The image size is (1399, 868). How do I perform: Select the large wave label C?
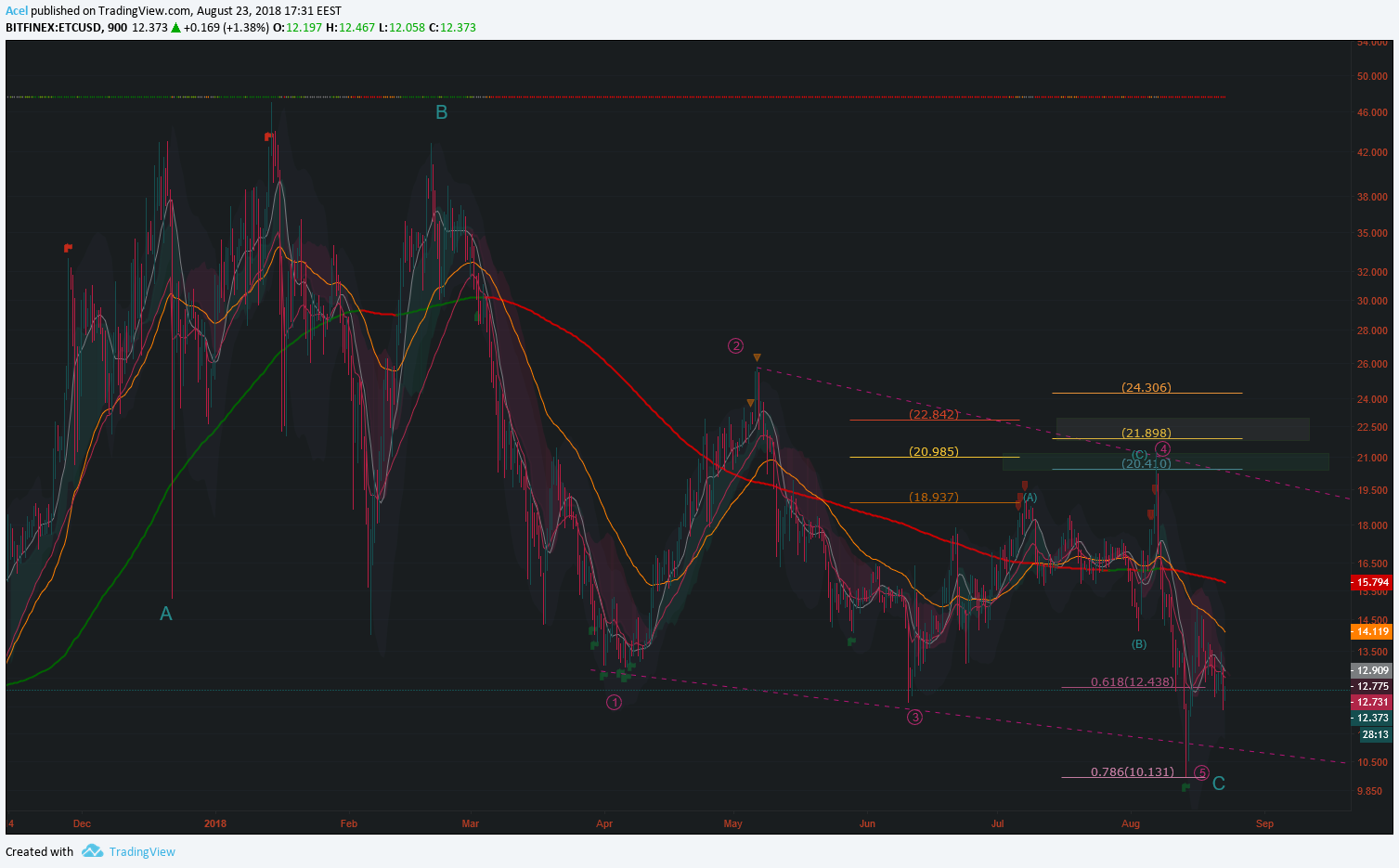(1219, 784)
